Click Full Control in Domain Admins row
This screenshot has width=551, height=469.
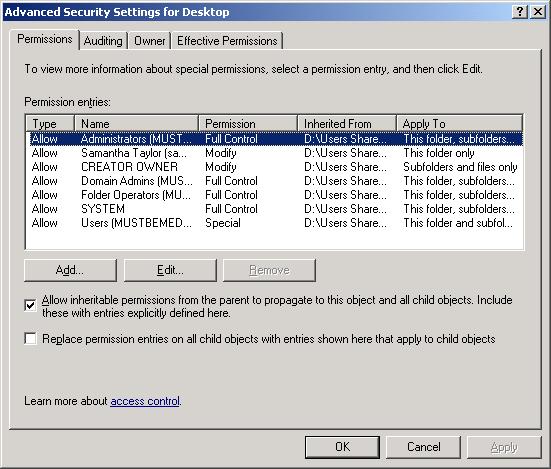click(x=231, y=181)
